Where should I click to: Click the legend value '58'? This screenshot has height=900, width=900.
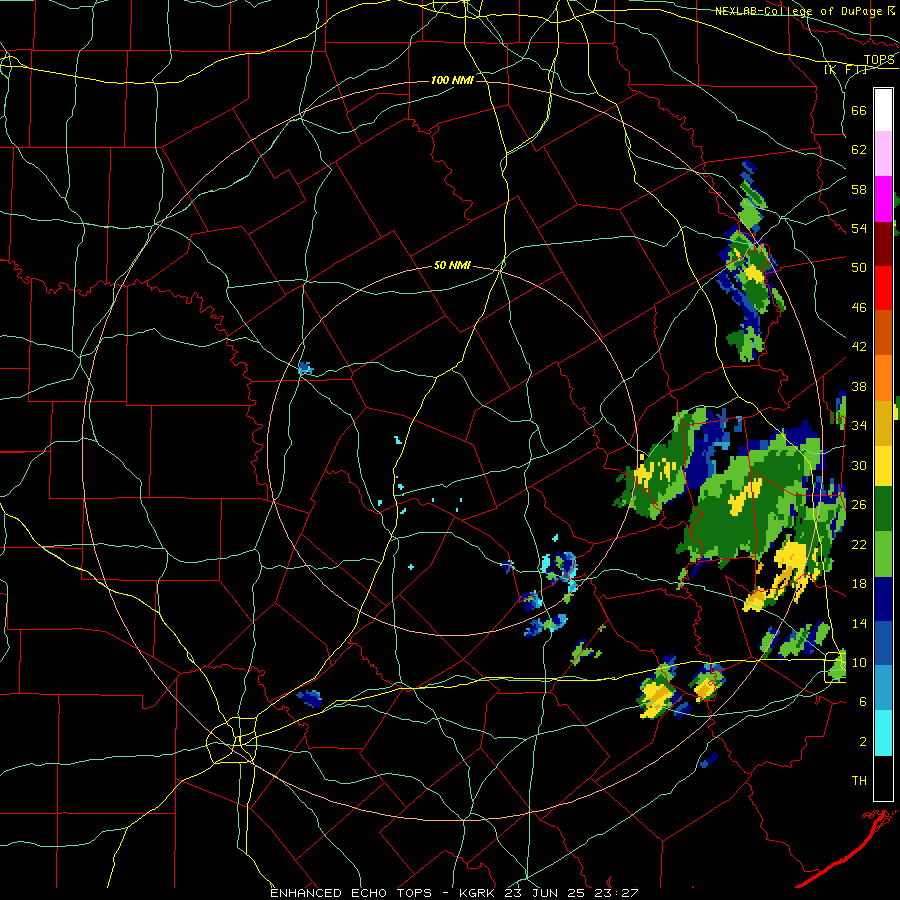(859, 189)
